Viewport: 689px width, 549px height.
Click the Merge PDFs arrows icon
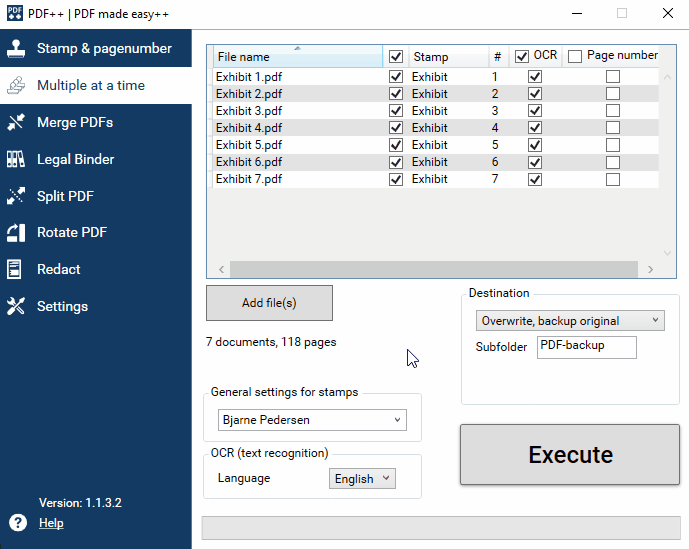(x=16, y=122)
